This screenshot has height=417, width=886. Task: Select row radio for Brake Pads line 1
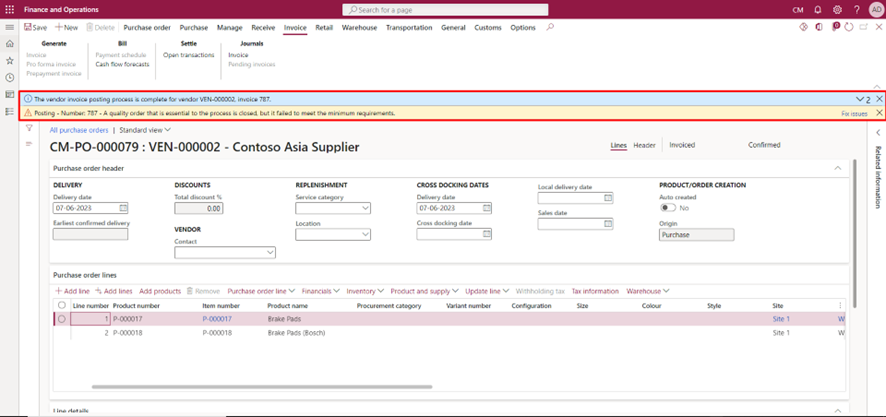(x=62, y=319)
